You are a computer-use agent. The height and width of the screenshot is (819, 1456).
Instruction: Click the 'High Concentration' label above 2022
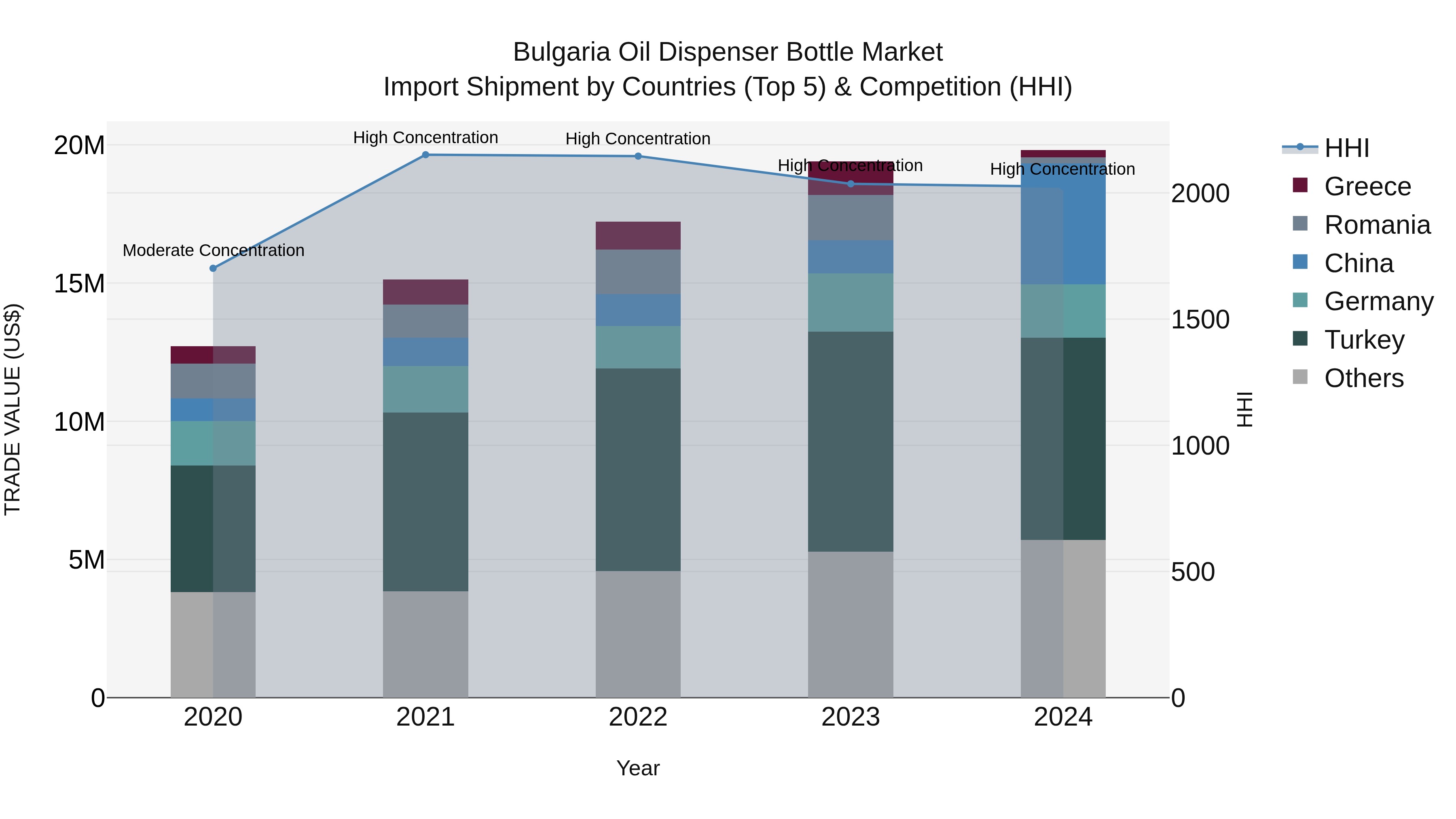pyautogui.click(x=638, y=138)
